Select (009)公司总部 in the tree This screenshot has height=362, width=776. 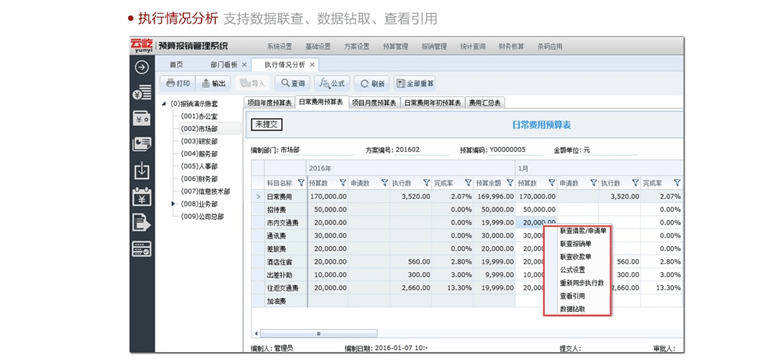pos(202,216)
